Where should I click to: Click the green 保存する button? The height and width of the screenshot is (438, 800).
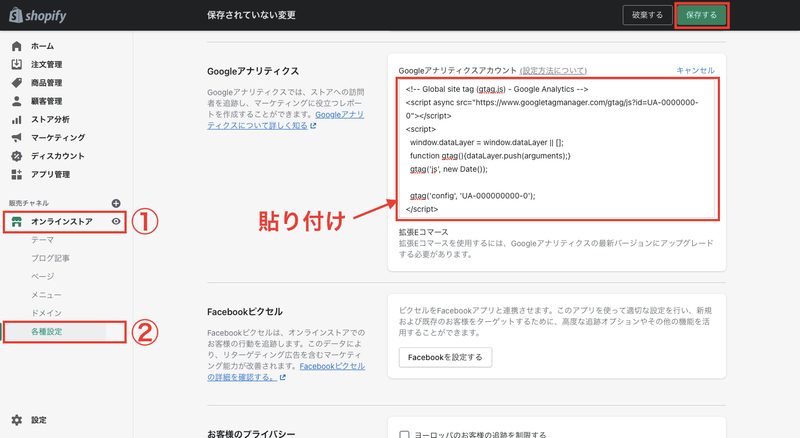(702, 15)
